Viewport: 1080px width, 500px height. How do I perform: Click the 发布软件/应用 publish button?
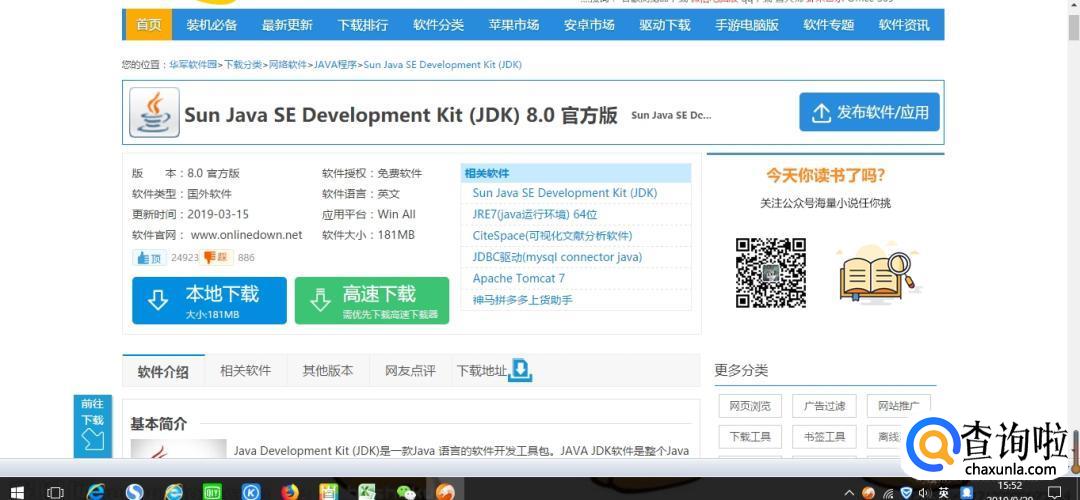coord(870,112)
